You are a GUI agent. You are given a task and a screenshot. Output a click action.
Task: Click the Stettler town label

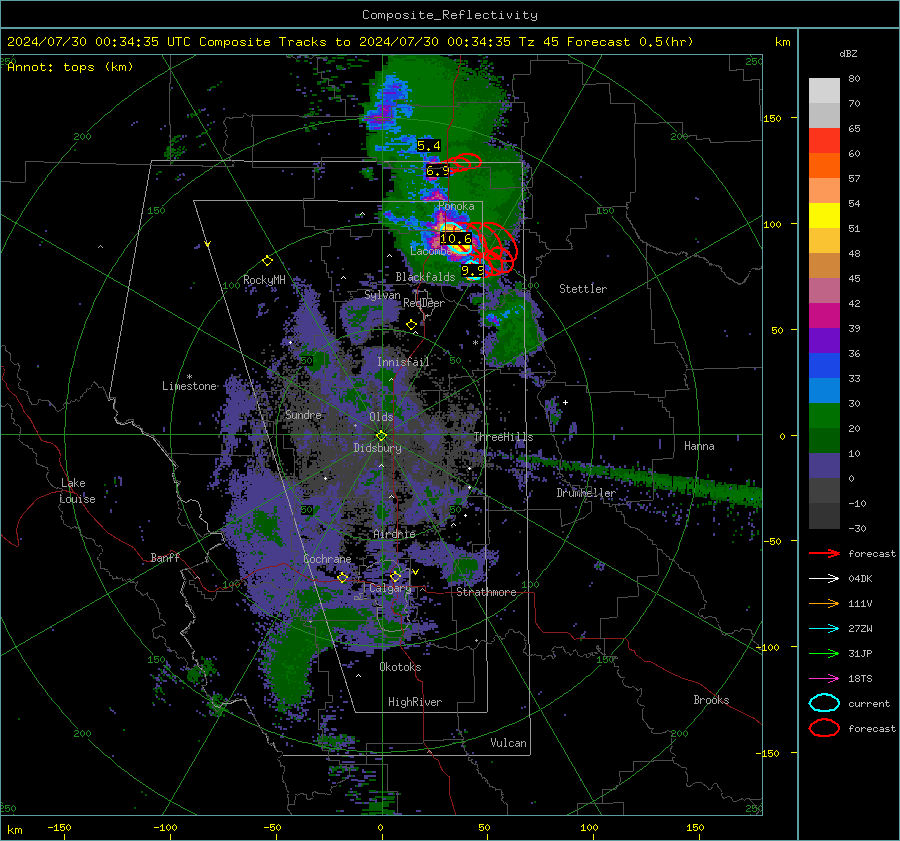pos(583,289)
